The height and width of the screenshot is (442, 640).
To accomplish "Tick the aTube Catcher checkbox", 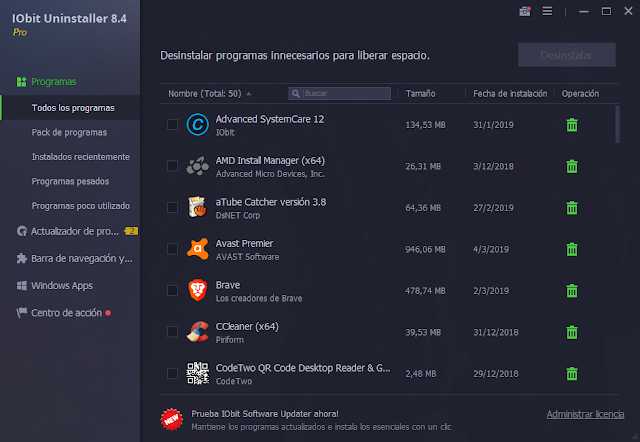I will tap(172, 207).
